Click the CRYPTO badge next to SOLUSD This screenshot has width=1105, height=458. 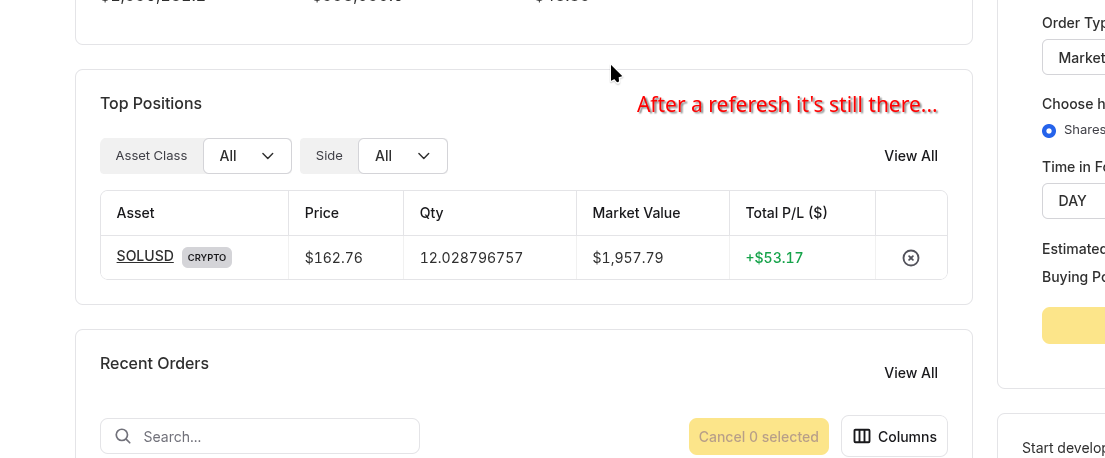pyautogui.click(x=207, y=257)
